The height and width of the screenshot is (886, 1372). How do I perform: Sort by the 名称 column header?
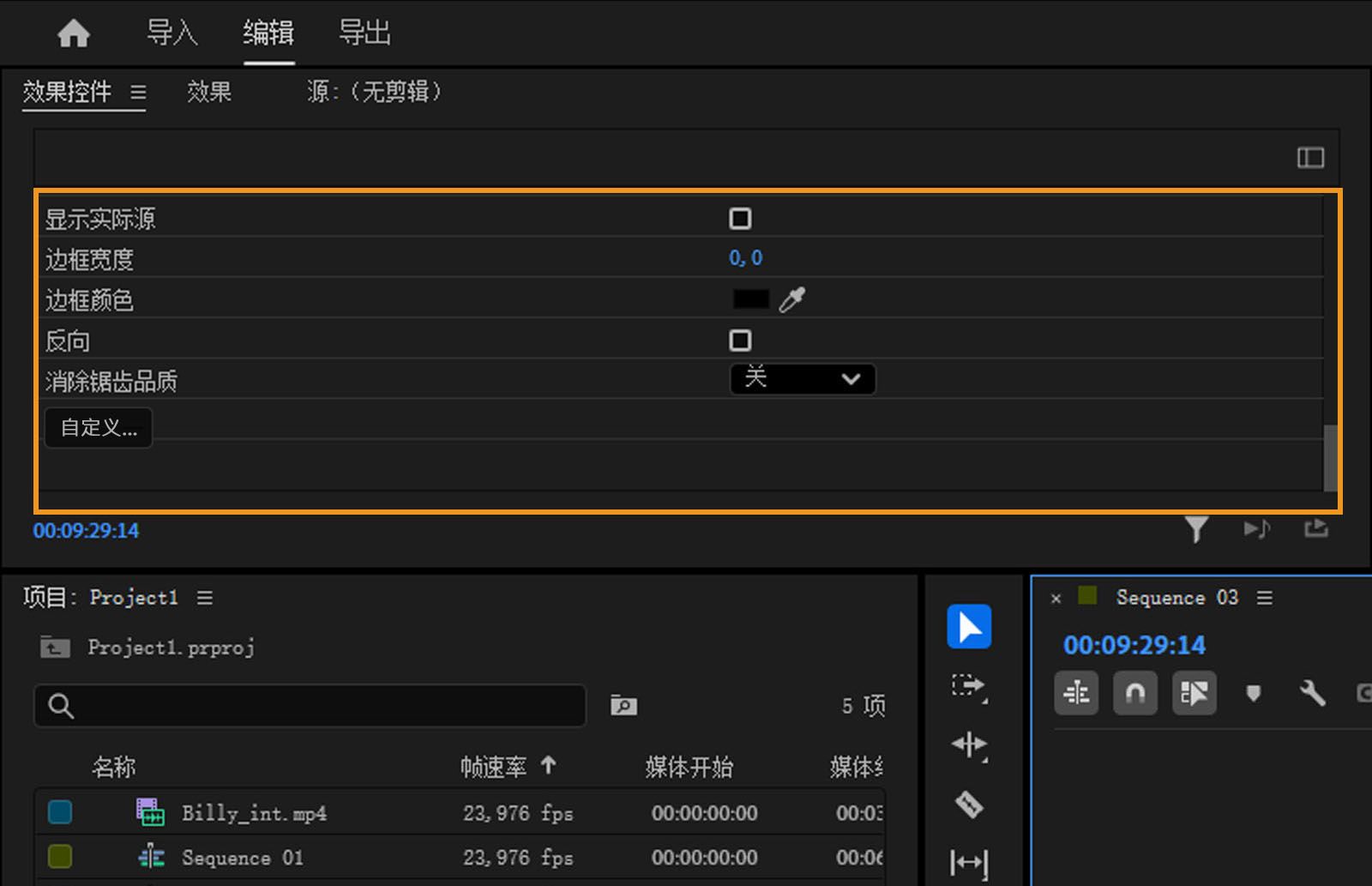pos(114,767)
